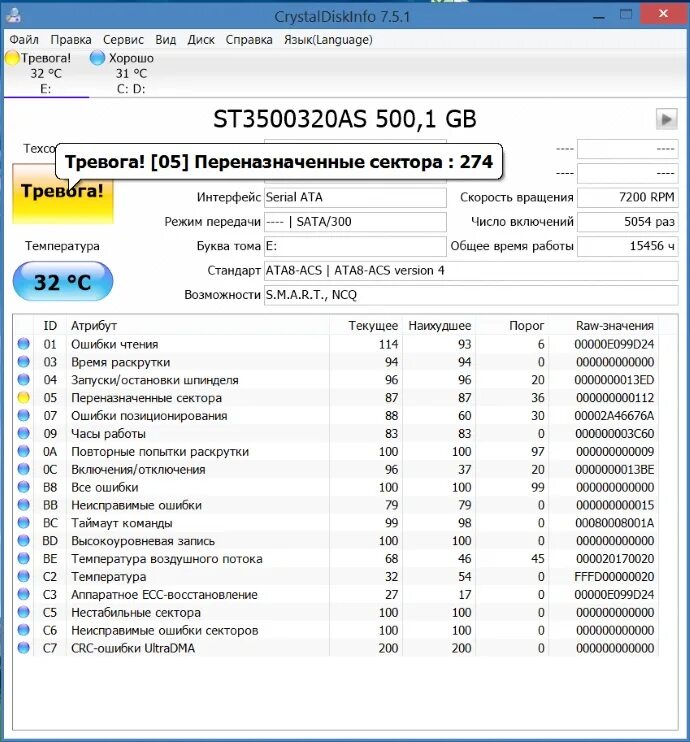Select the C: D: disk with Хорошо status
Viewport: 690px width, 742px height.
coord(131,73)
